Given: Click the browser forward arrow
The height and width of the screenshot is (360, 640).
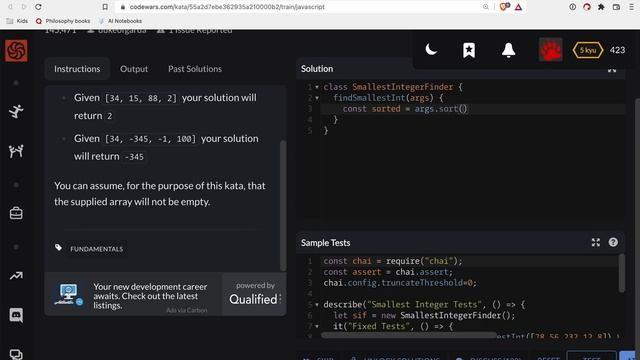Looking at the screenshot, I should coord(24,7).
